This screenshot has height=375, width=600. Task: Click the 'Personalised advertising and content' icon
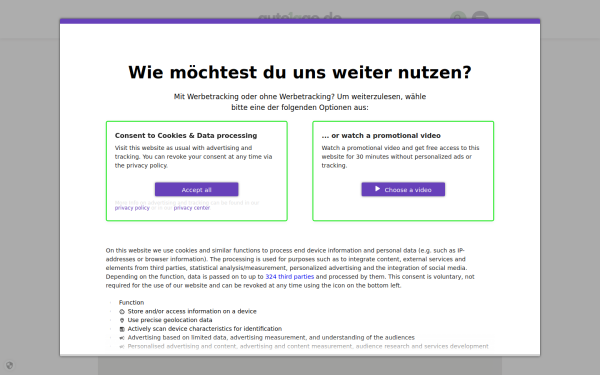(x=122, y=347)
